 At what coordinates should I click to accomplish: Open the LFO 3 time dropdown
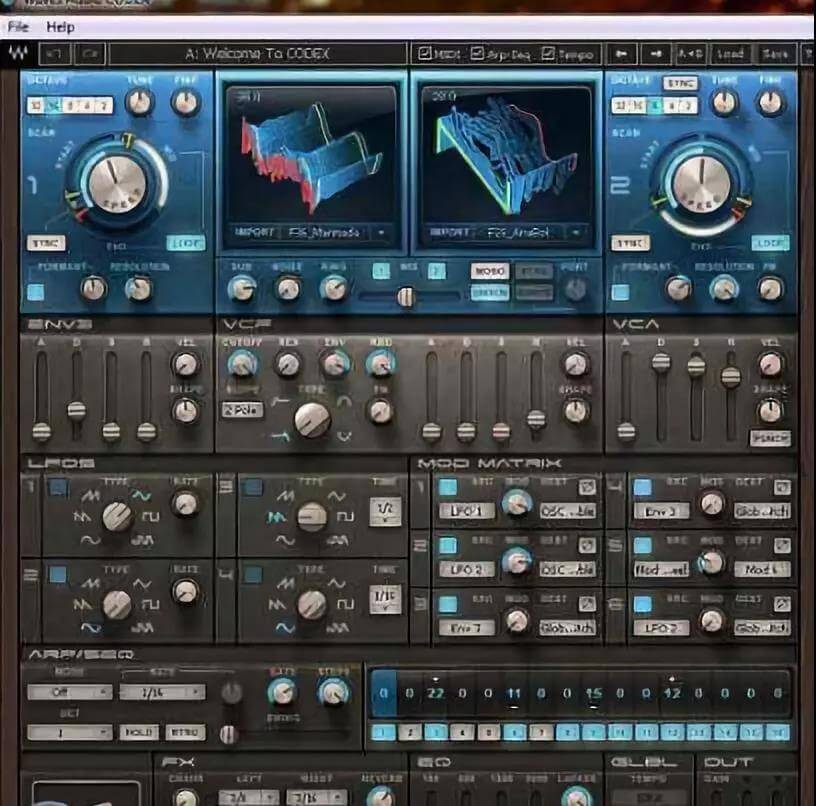[385, 511]
